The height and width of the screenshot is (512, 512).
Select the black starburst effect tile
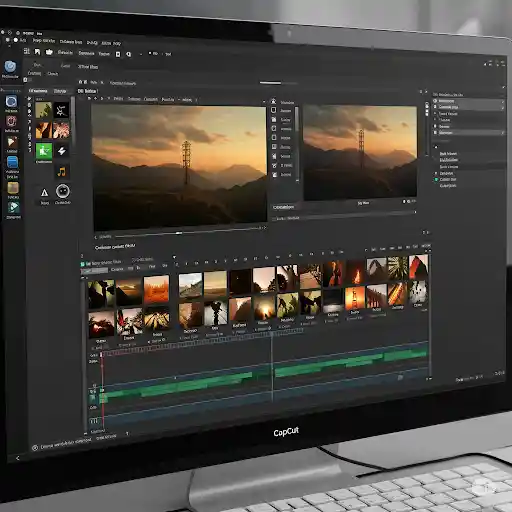click(x=61, y=110)
